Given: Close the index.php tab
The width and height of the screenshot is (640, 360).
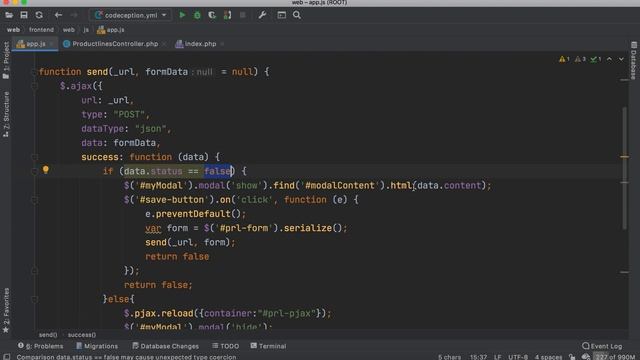Looking at the screenshot, I should 222,44.
